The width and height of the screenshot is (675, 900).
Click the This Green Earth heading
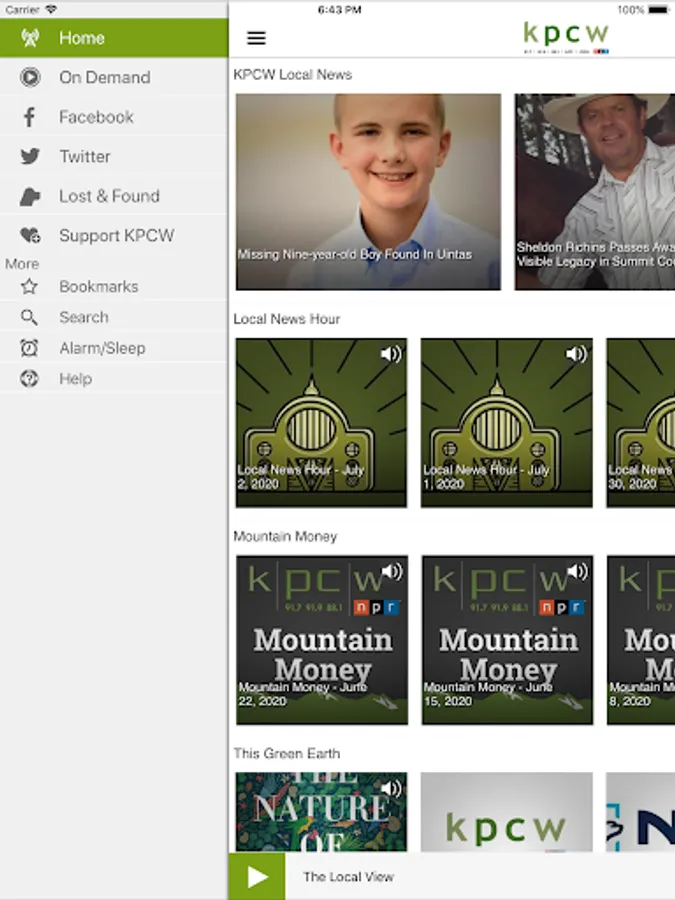click(x=286, y=754)
